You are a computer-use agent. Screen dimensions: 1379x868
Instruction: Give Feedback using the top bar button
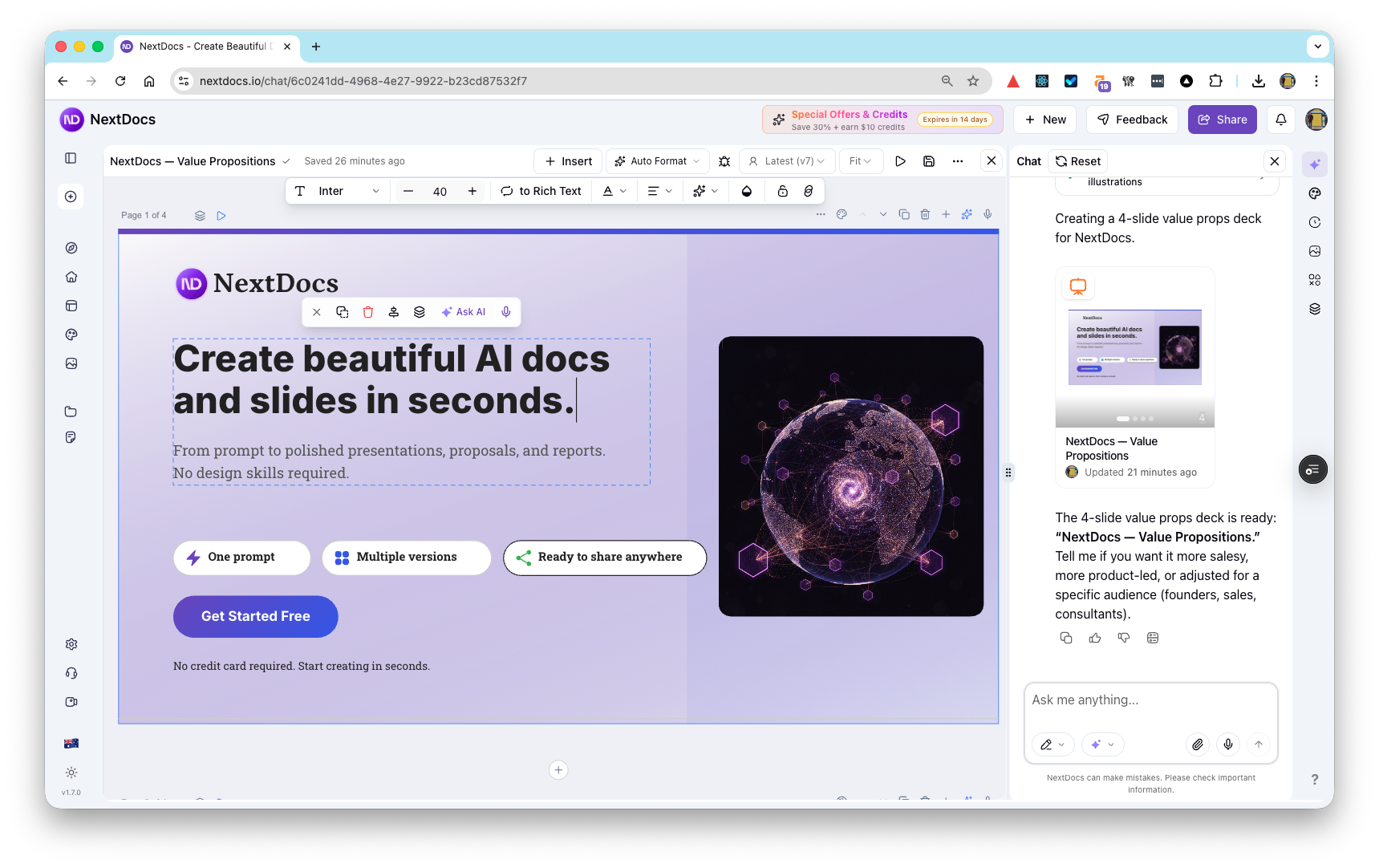(x=1132, y=119)
